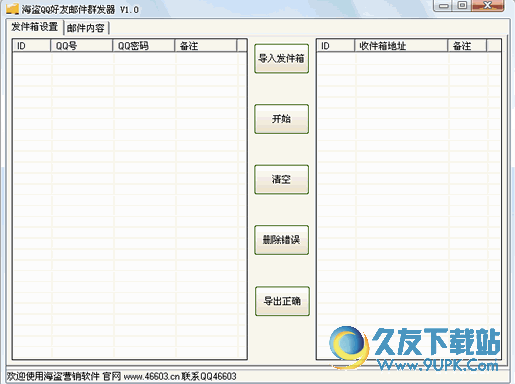Click the app icon in title bar

coord(12,9)
